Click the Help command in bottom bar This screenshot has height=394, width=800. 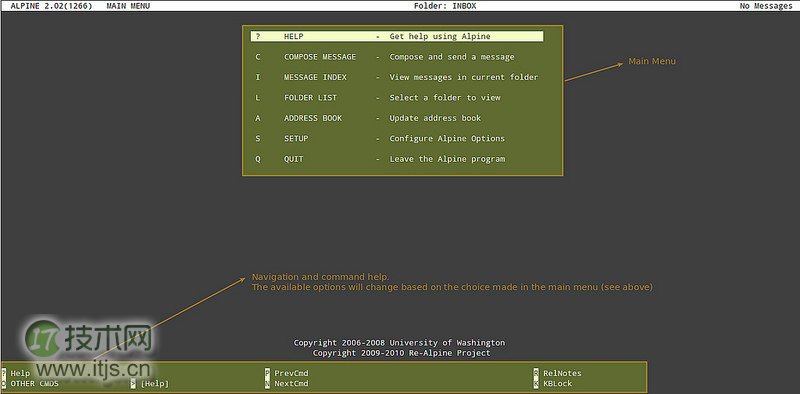(20, 373)
